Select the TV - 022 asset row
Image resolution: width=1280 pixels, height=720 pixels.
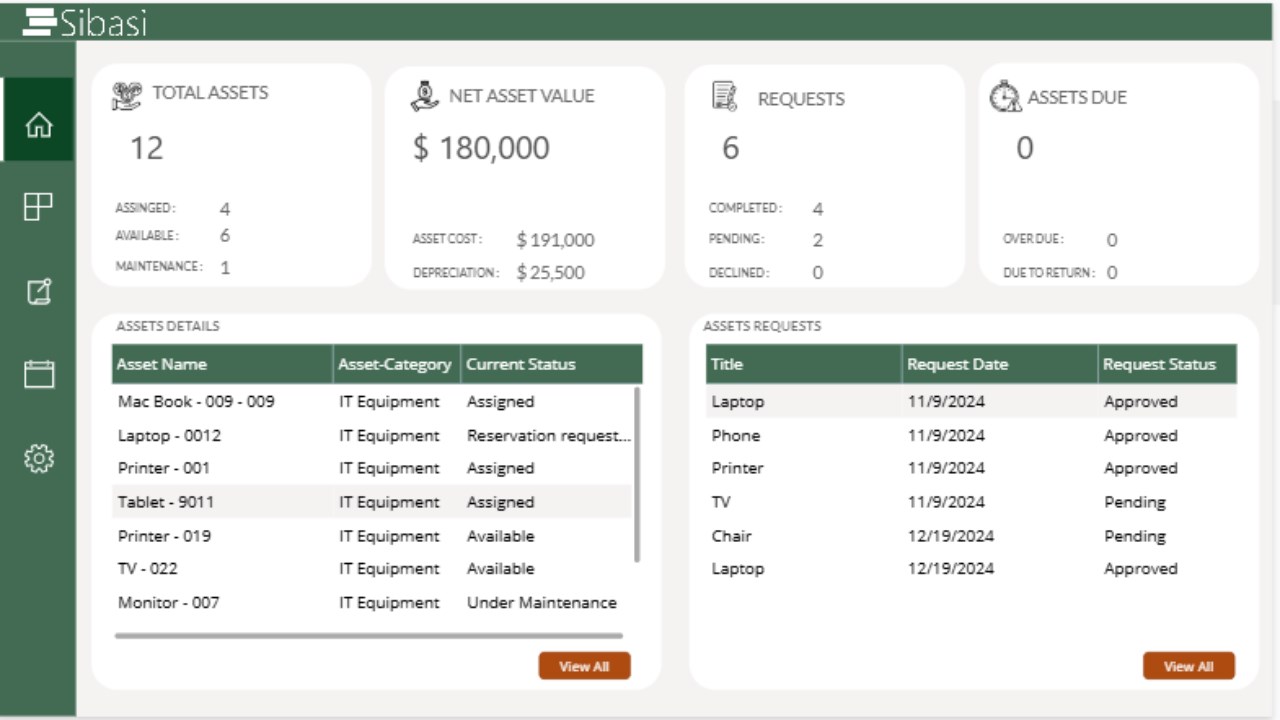(x=372, y=569)
